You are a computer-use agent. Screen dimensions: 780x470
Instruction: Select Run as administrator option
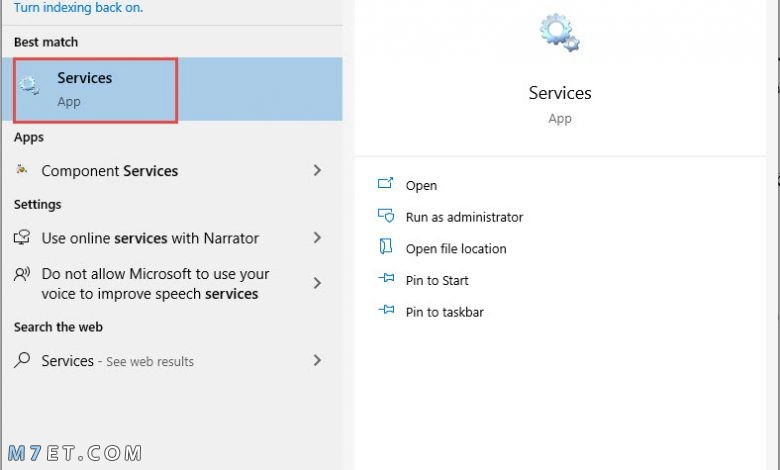click(464, 217)
